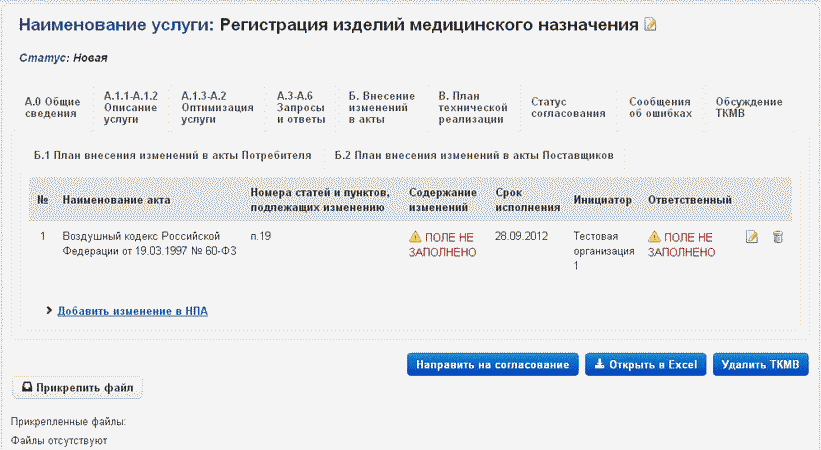This screenshot has height=450, width=821.
Task: Open A.3-A.6 Запросы и ответы tab
Action: point(301,107)
